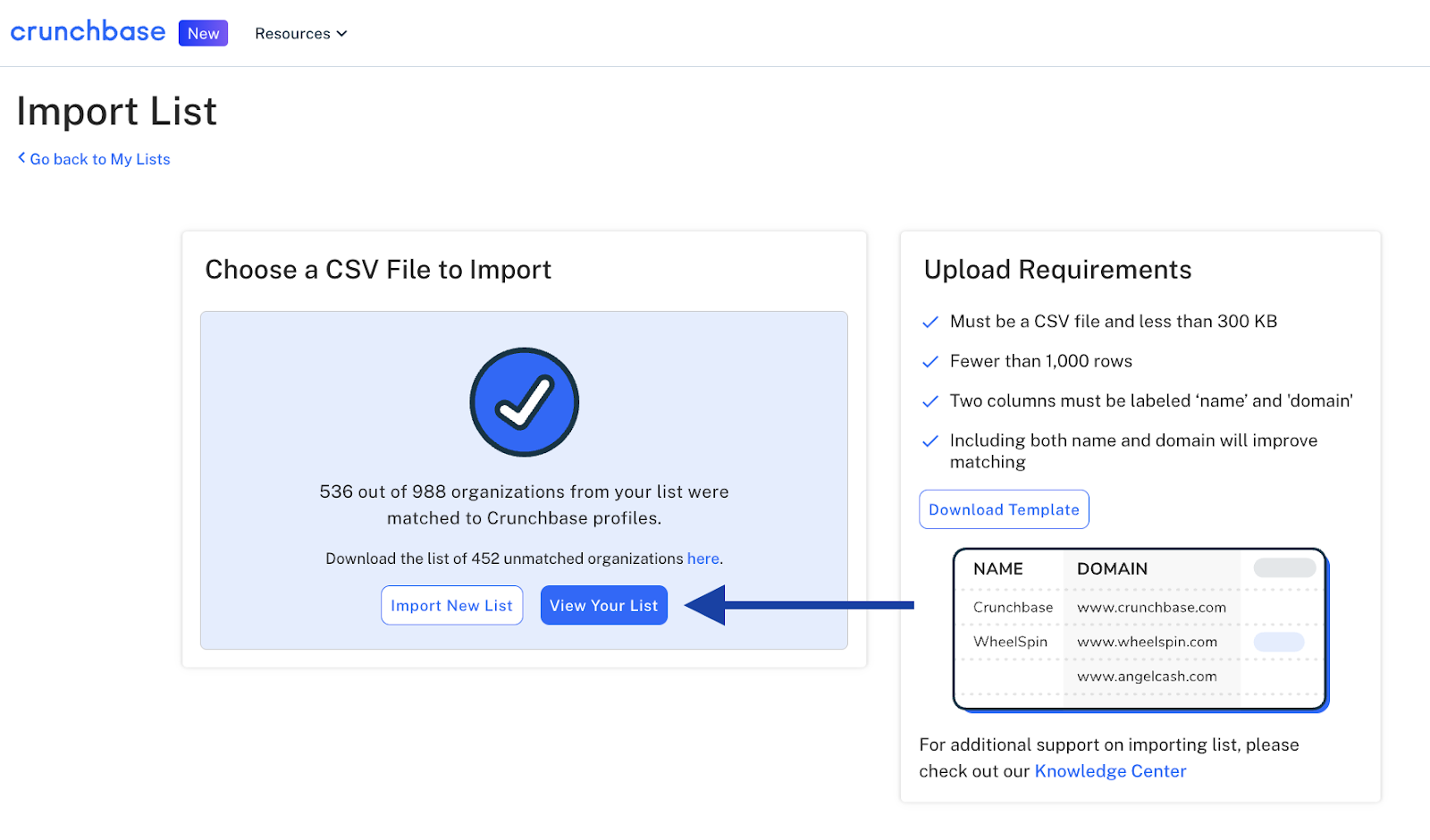The image size is (1430, 840).
Task: Click the 'Choose a CSV File to Import' heading
Action: (x=378, y=270)
